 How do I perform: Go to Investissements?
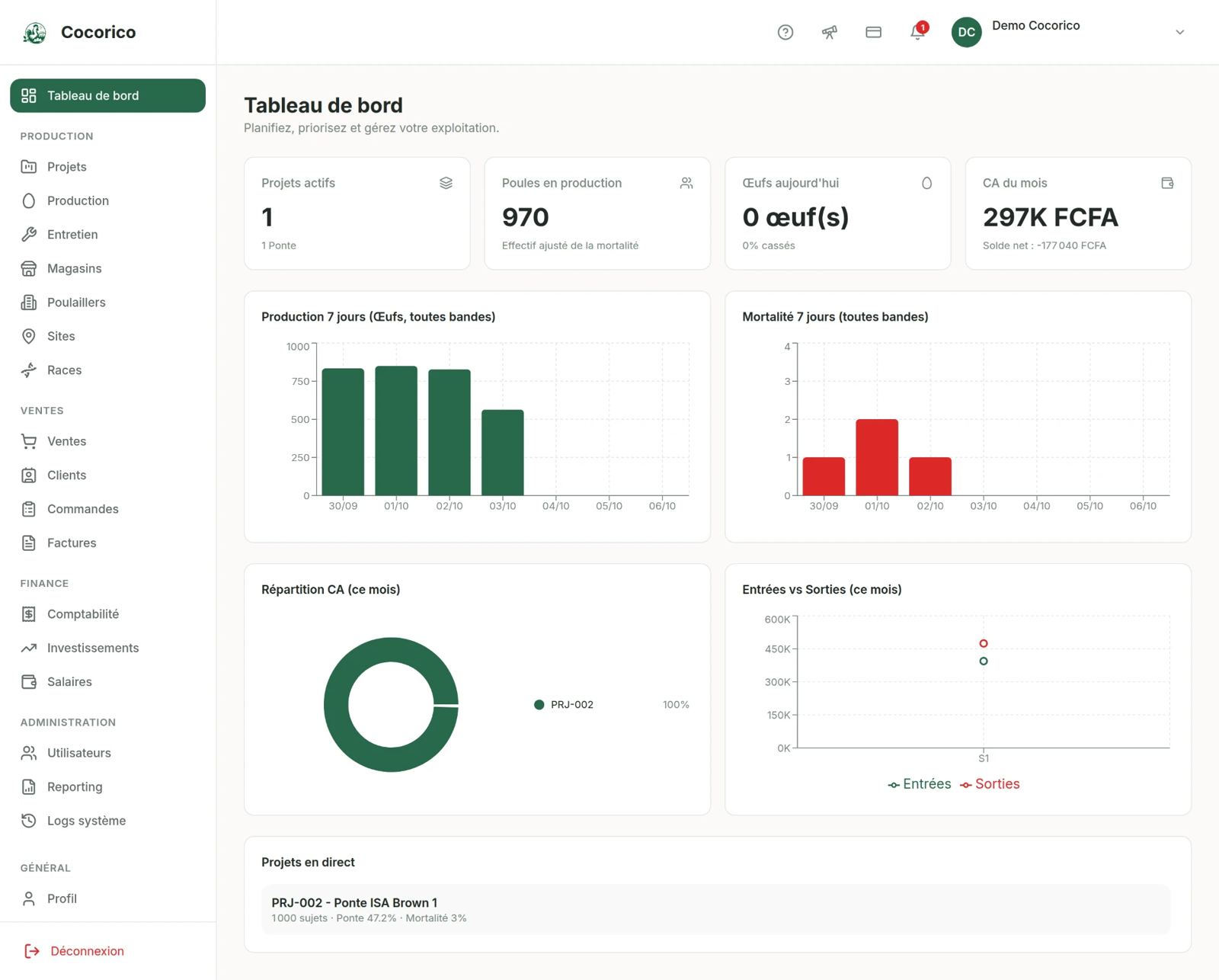point(107,648)
